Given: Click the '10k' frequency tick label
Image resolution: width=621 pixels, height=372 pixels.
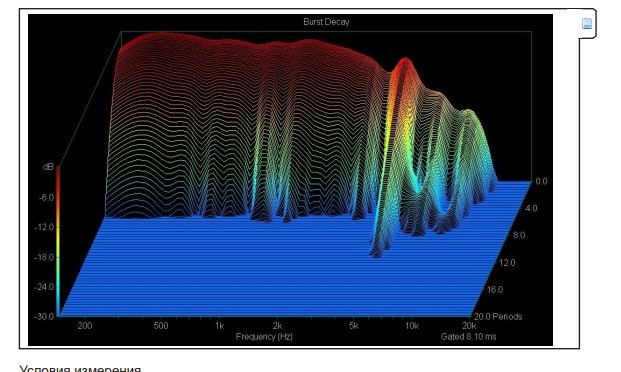Looking at the screenshot, I should click(x=411, y=326).
